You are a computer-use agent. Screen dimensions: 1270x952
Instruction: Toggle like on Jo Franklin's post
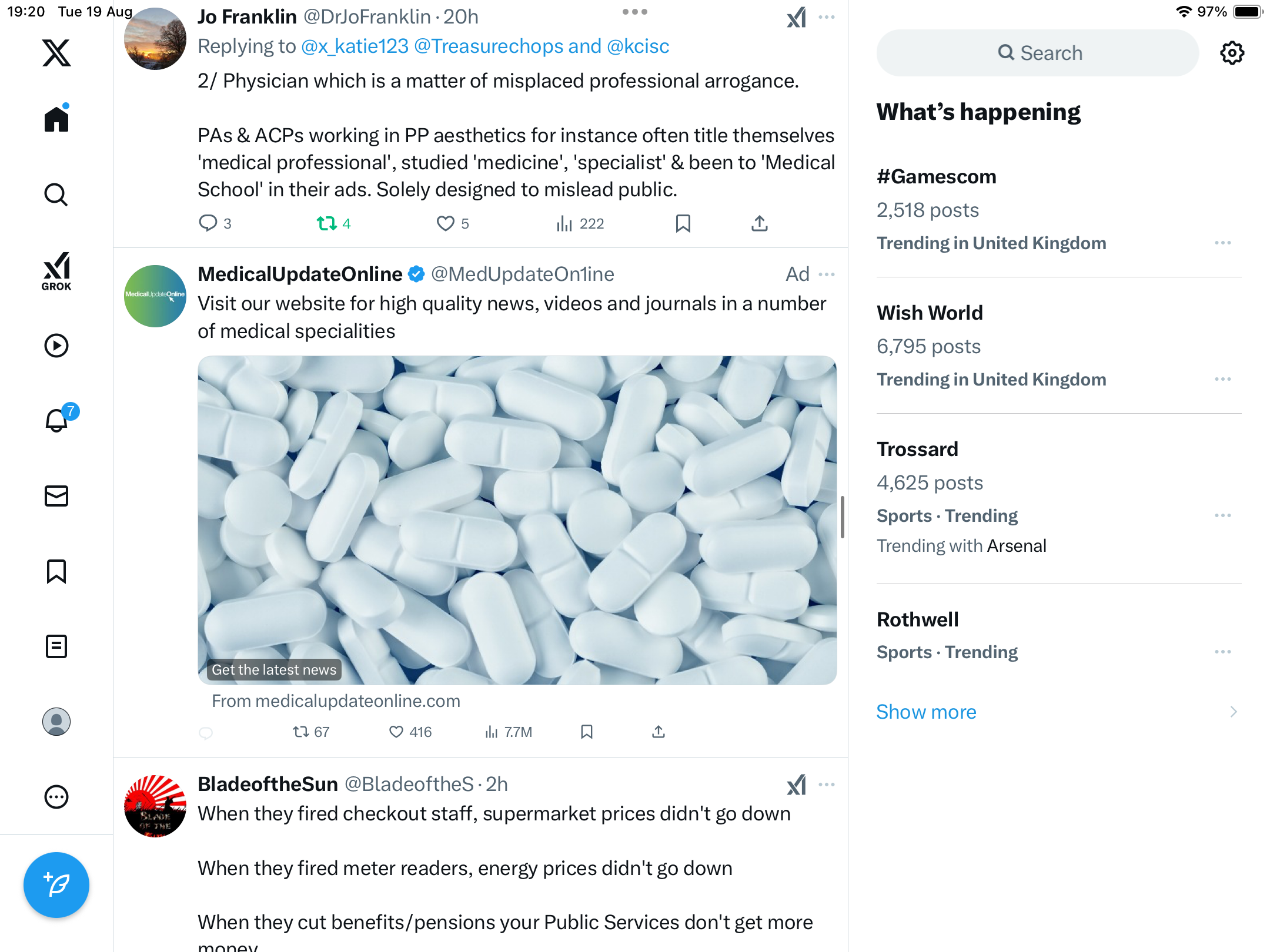click(x=445, y=223)
